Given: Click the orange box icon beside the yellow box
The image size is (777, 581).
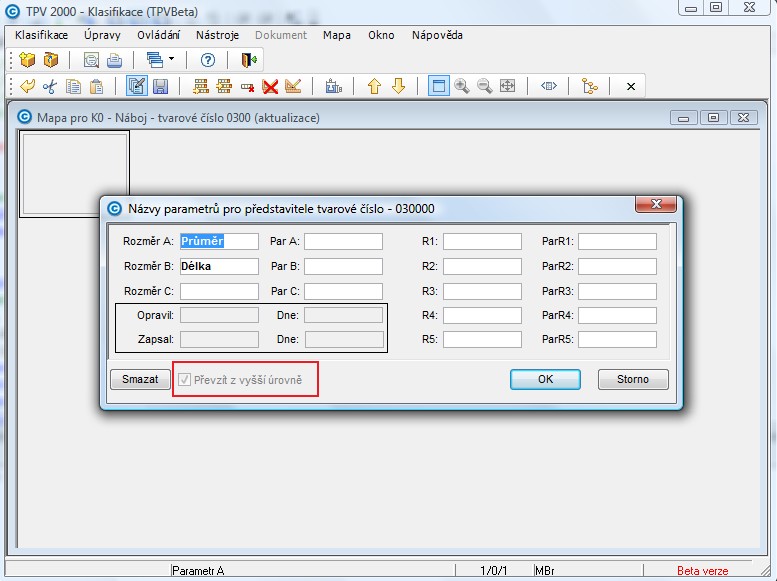Looking at the screenshot, I should click(x=51, y=60).
